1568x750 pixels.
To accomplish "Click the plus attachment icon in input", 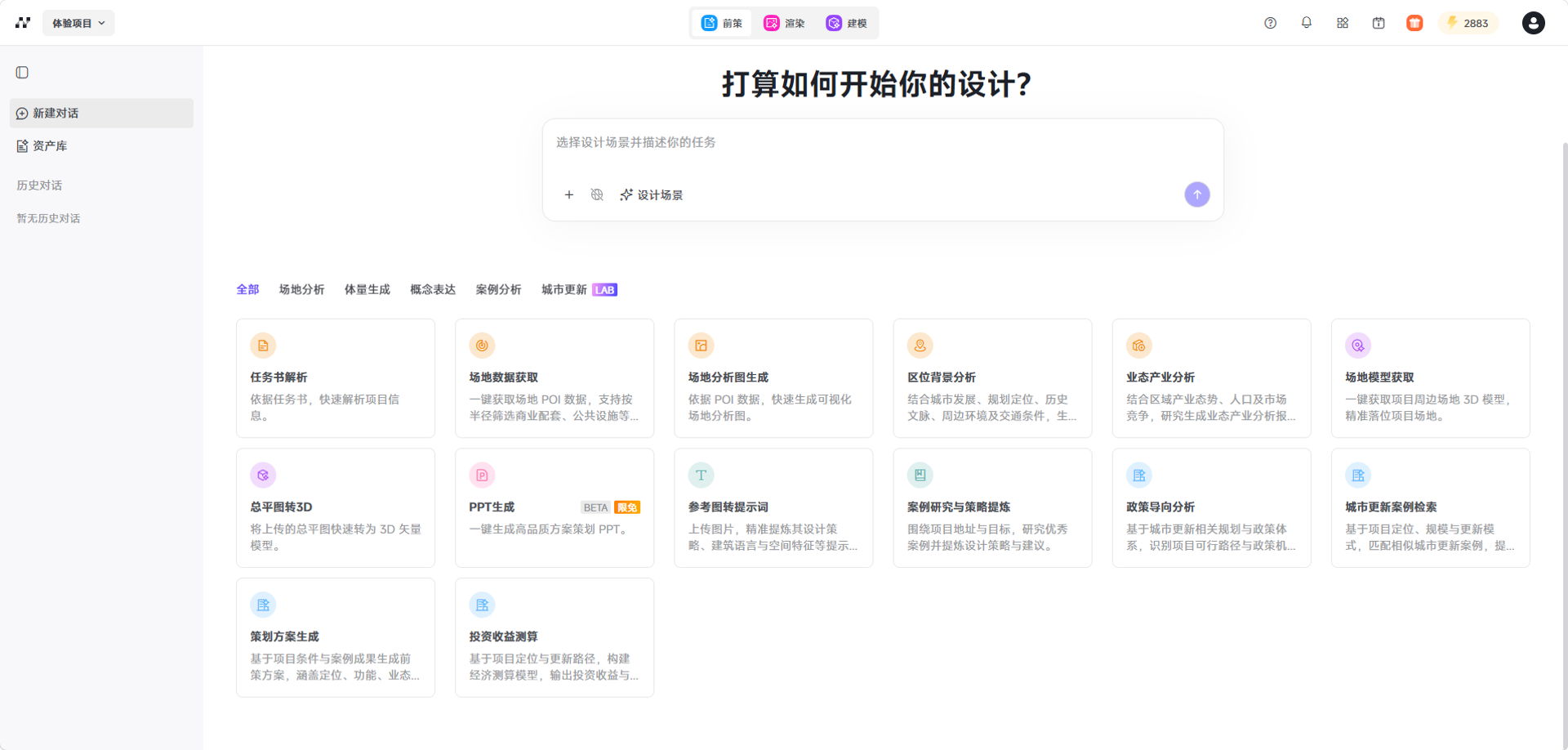I will click(569, 194).
